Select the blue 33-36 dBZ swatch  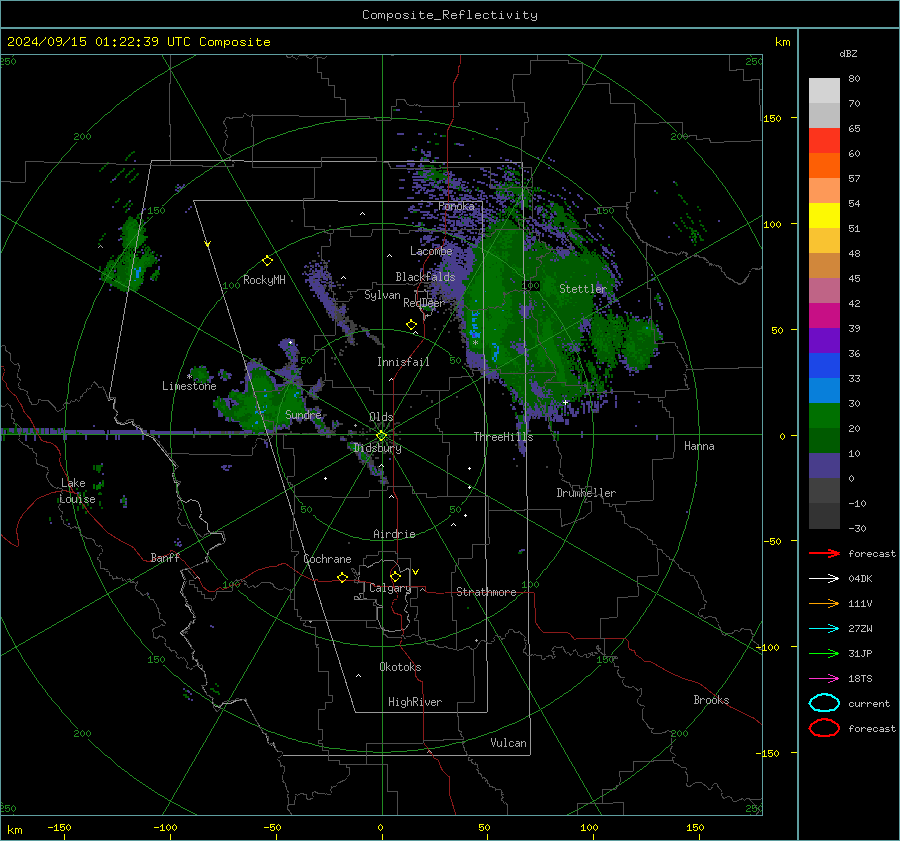coord(824,366)
